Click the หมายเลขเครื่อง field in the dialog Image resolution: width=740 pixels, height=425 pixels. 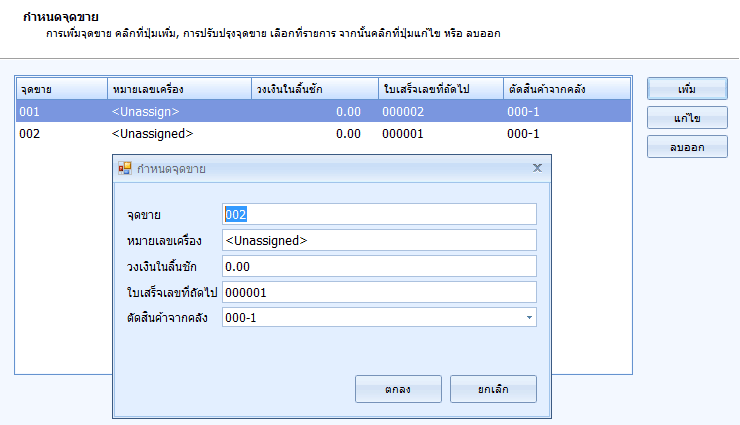(x=379, y=240)
